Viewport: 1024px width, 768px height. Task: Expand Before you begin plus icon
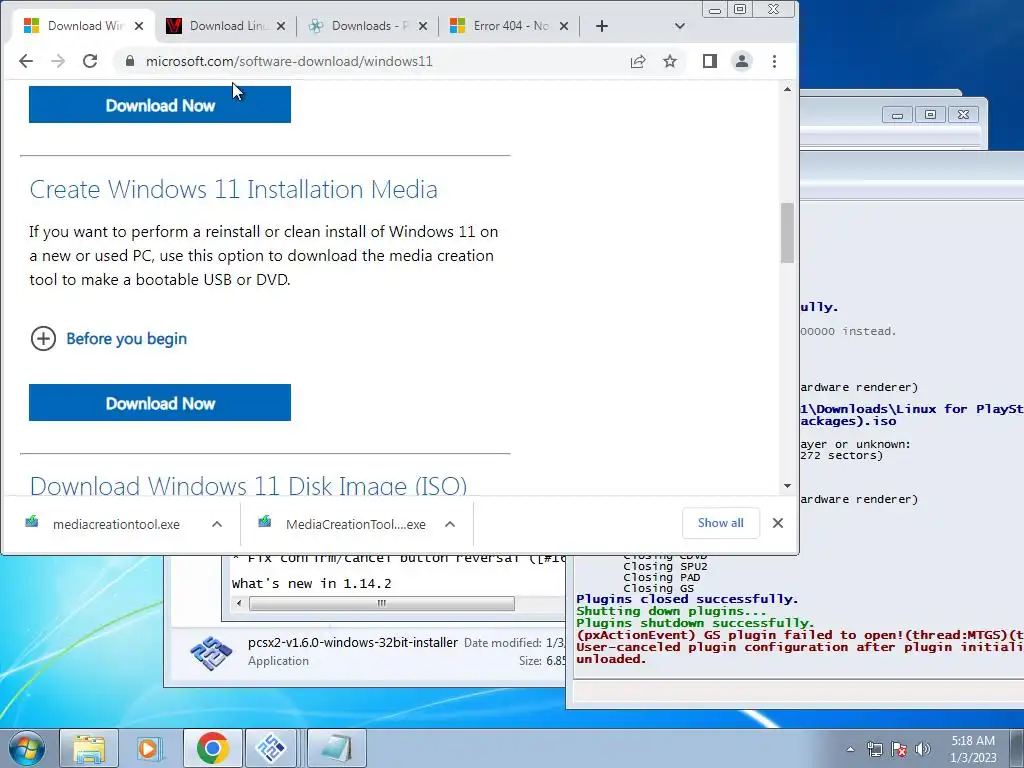point(44,338)
